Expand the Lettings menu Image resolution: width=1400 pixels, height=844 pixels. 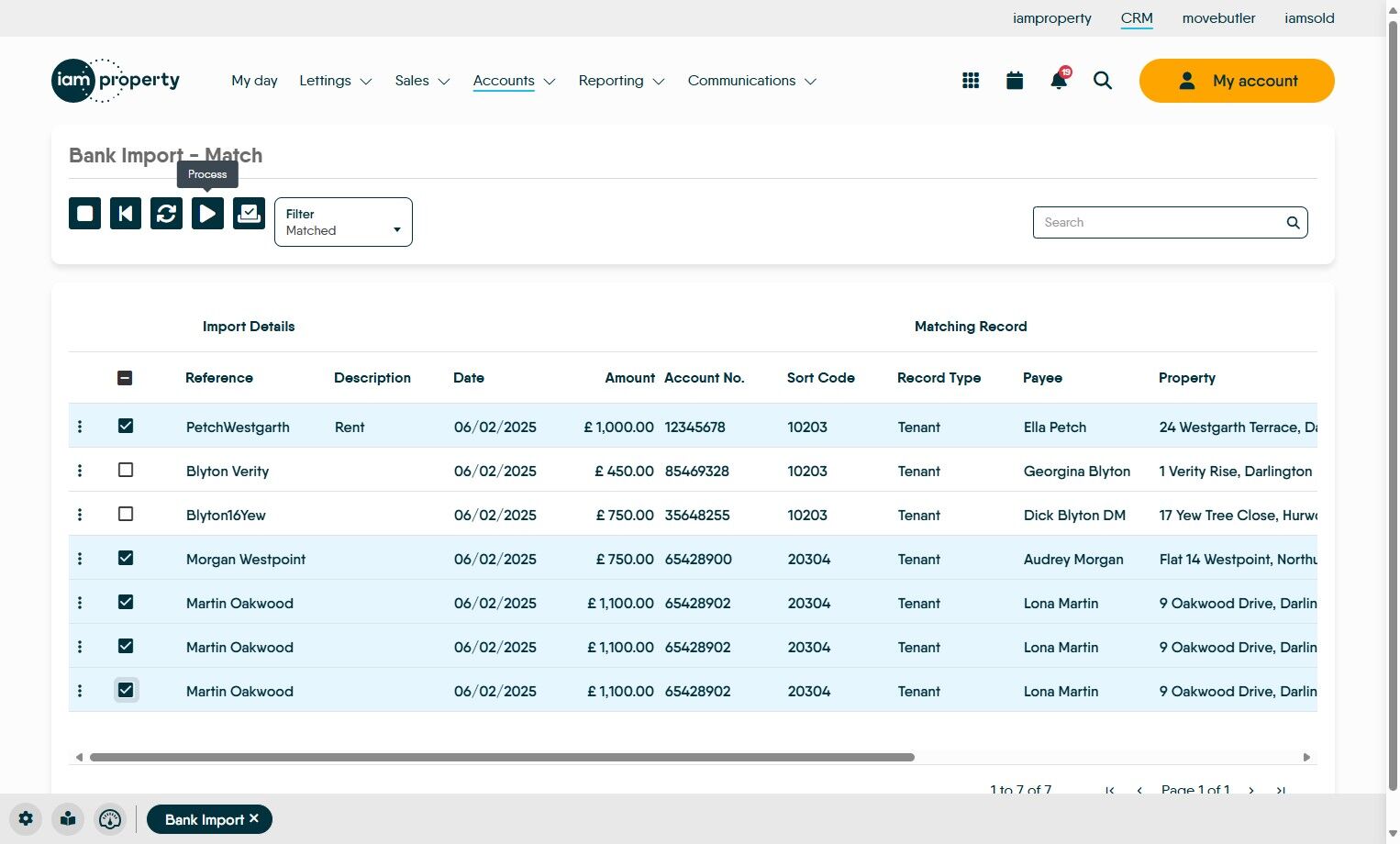click(x=335, y=81)
